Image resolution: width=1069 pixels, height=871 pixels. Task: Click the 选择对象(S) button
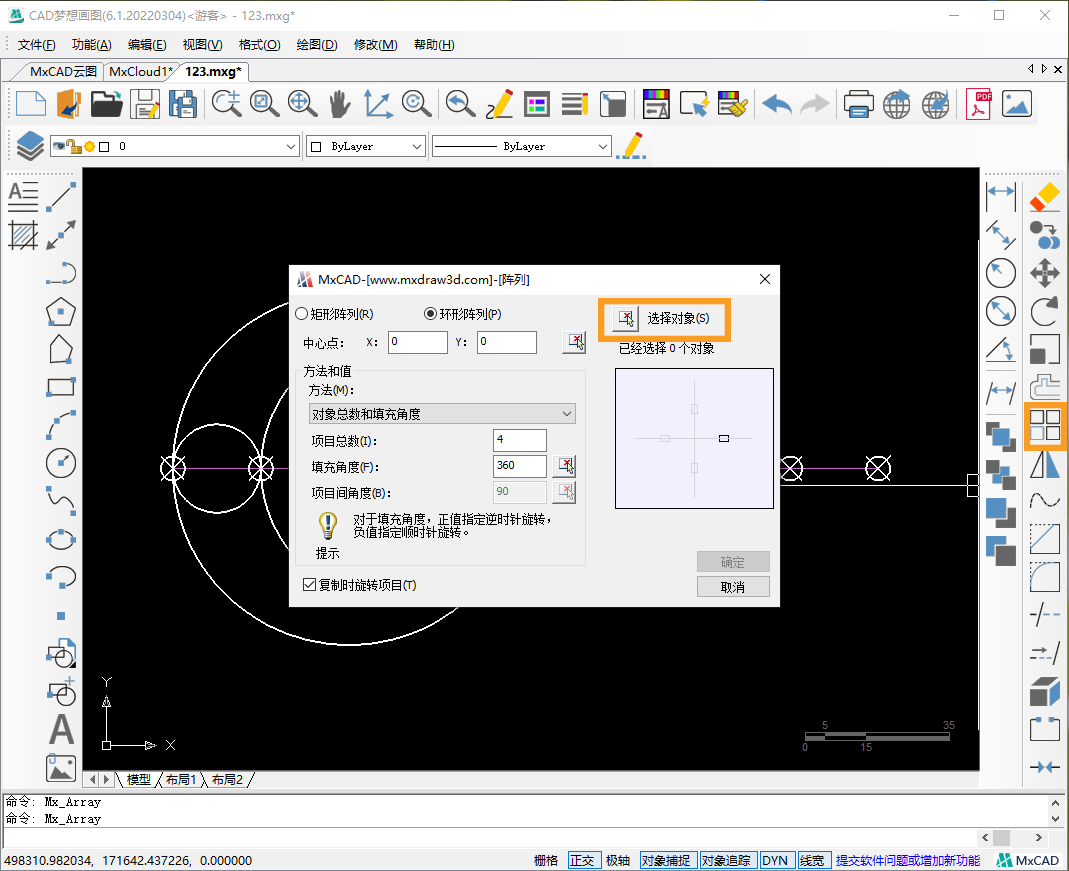tap(664, 318)
